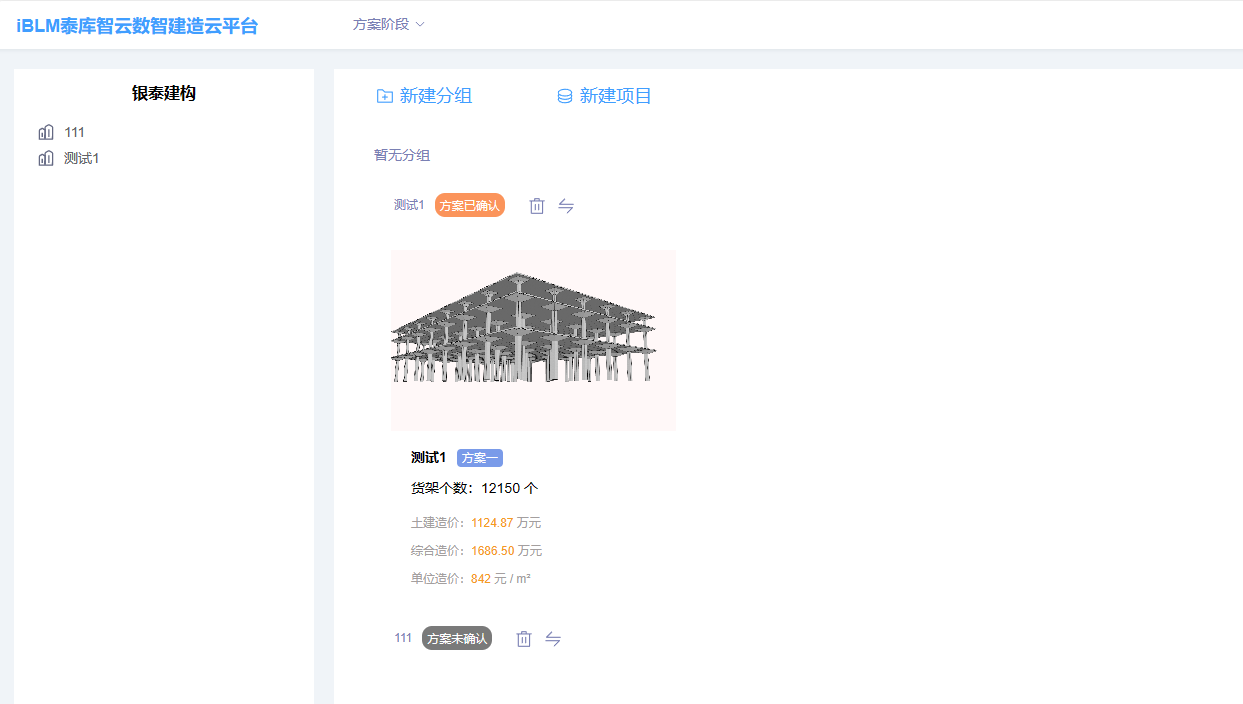The width and height of the screenshot is (1243, 704).
Task: Delete project 111 with trash icon
Action: click(524, 638)
